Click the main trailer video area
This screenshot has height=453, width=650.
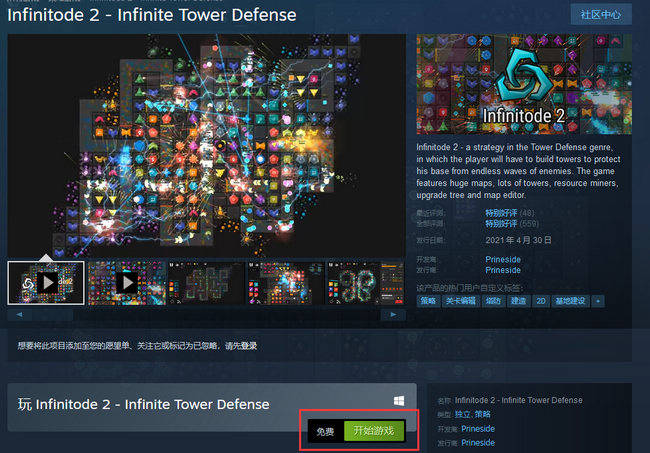pyautogui.click(x=206, y=146)
